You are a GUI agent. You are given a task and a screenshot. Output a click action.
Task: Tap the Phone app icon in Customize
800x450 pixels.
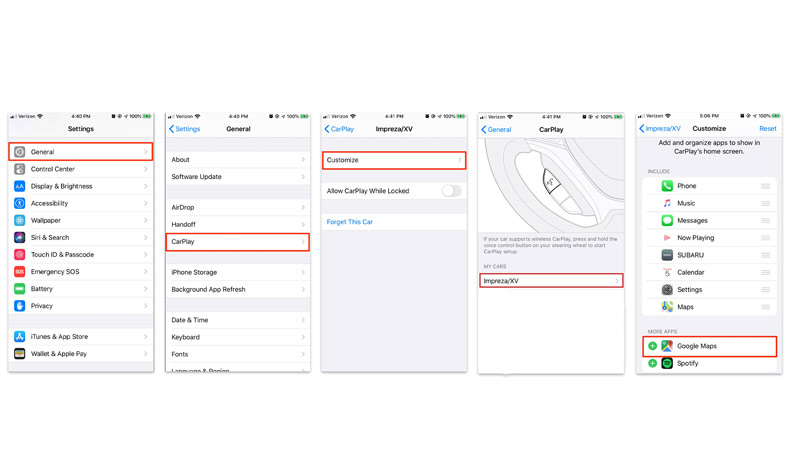coord(667,186)
